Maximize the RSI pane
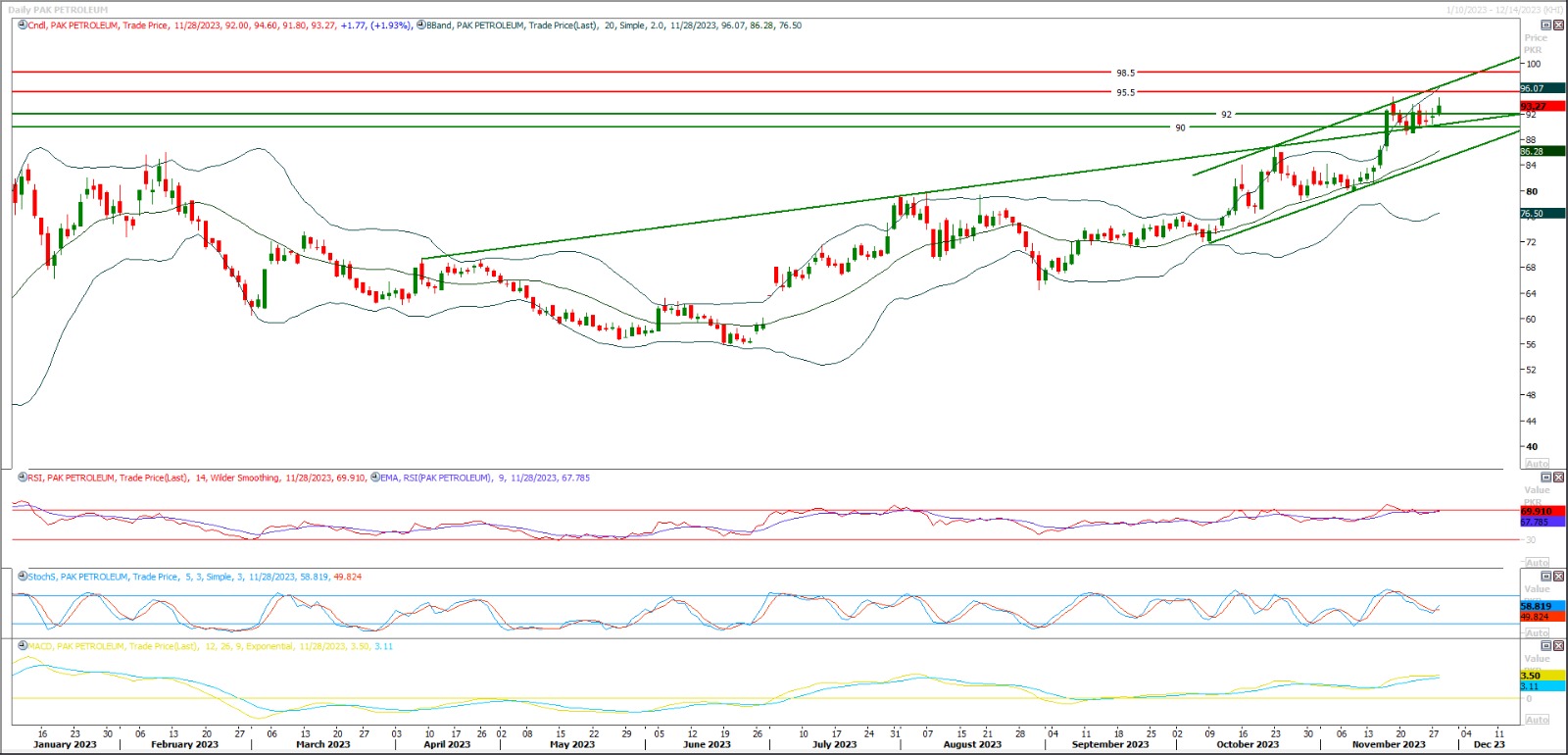The height and width of the screenshot is (755, 1568). [1546, 478]
